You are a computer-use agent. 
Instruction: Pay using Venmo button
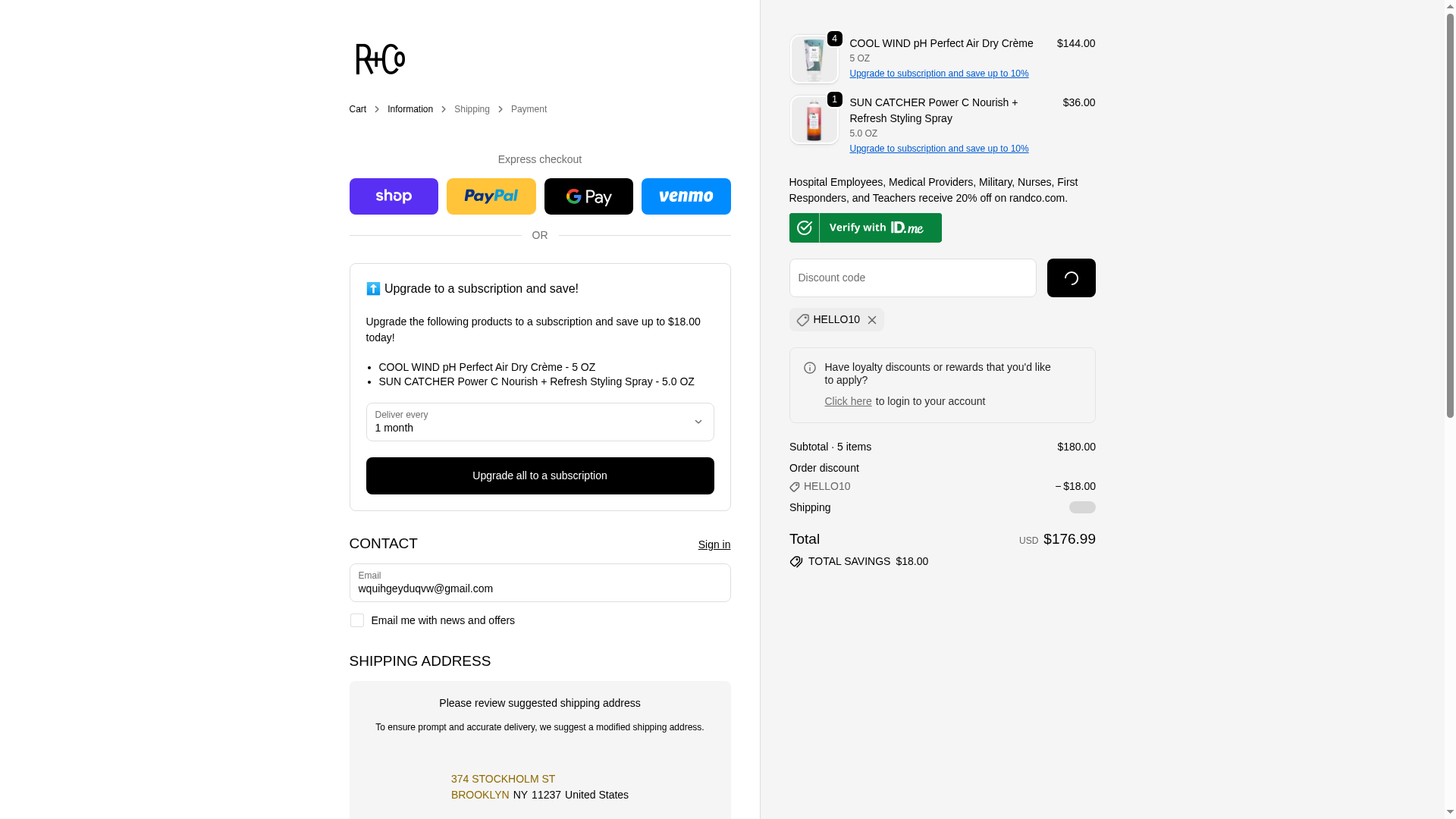[686, 196]
